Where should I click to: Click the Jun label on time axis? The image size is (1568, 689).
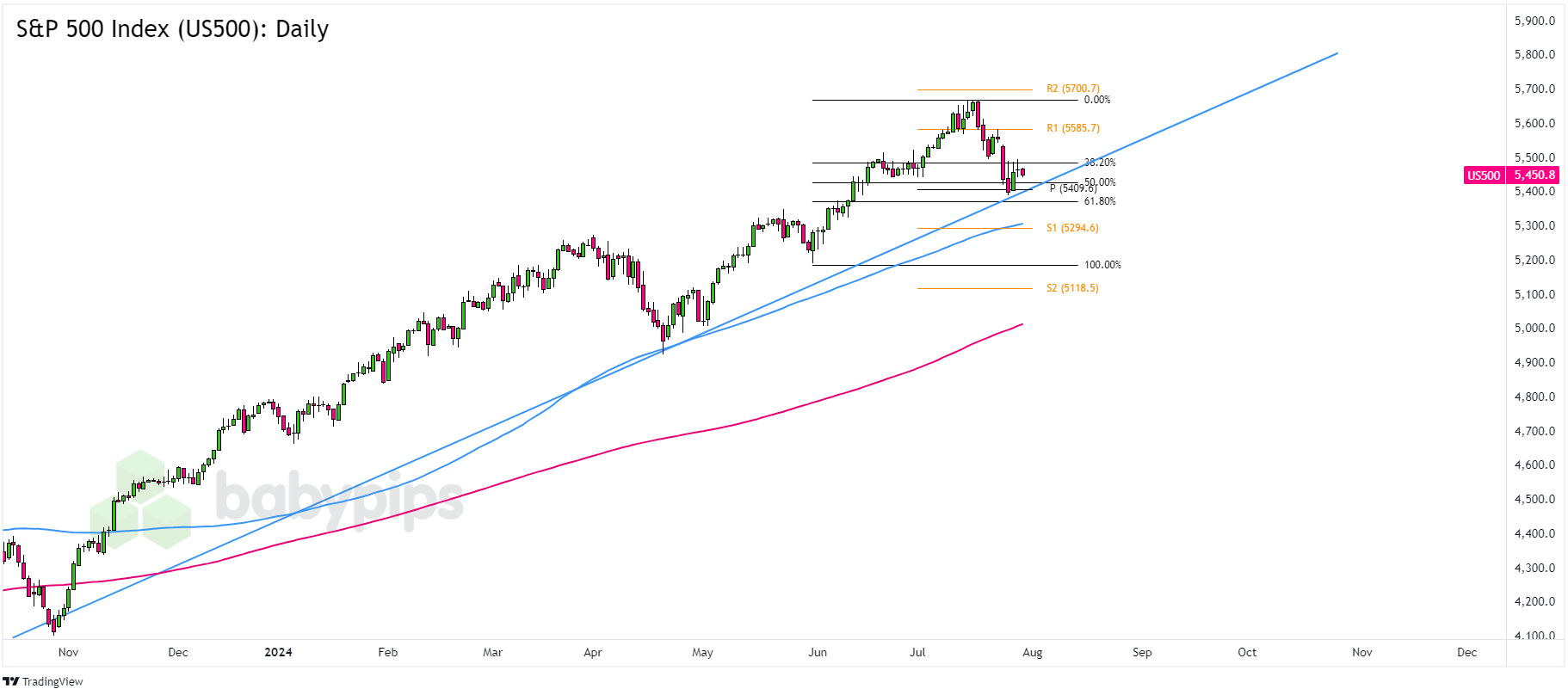(x=818, y=652)
